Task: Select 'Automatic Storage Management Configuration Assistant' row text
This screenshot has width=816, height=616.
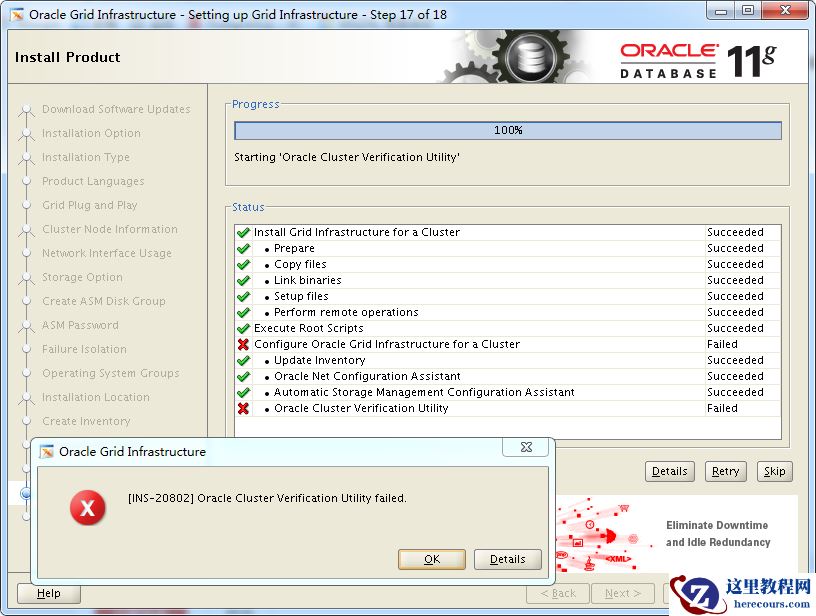Action: pos(424,393)
